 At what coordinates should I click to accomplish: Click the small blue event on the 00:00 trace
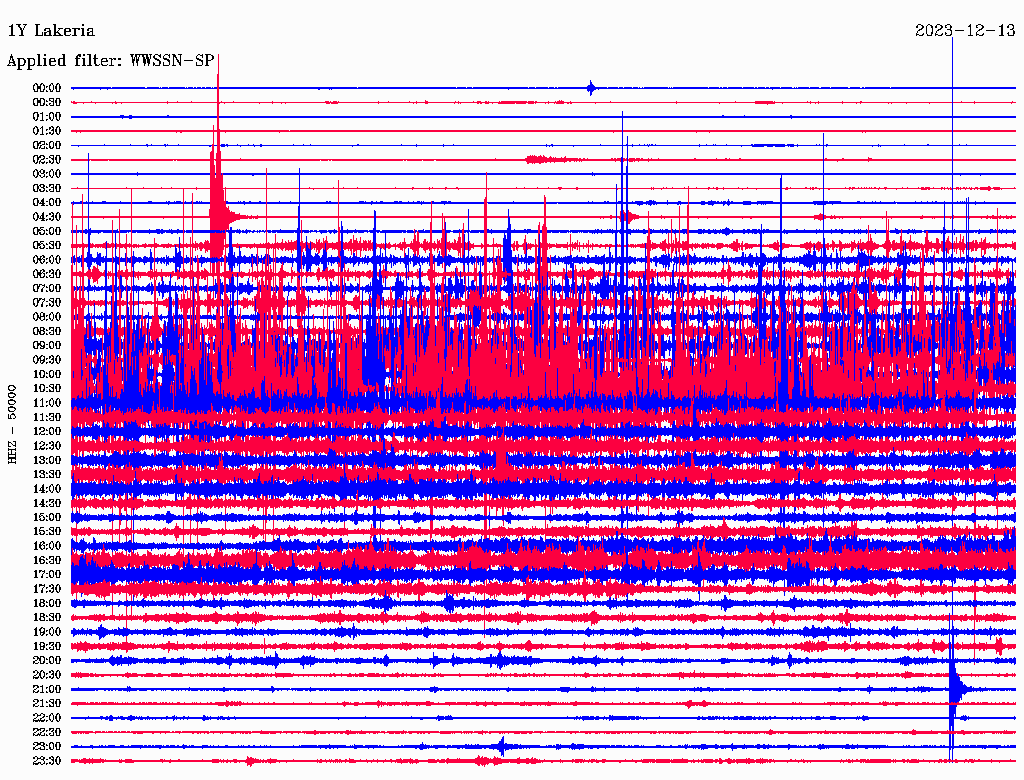[592, 88]
